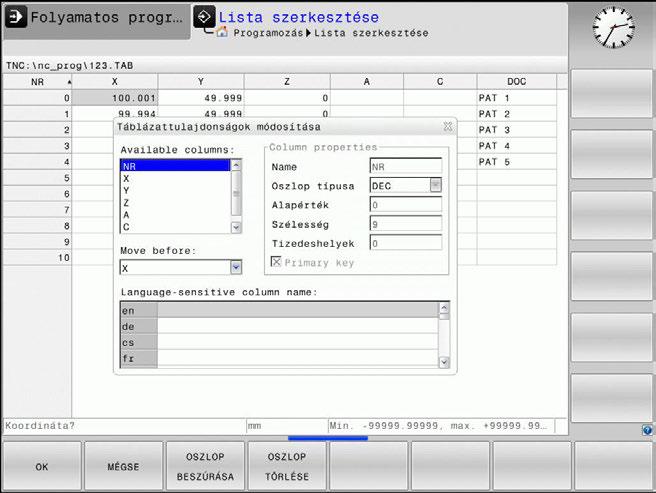Image resolution: width=656 pixels, height=493 pixels.
Task: Select Z in Available columns
Action: [x=175, y=203]
